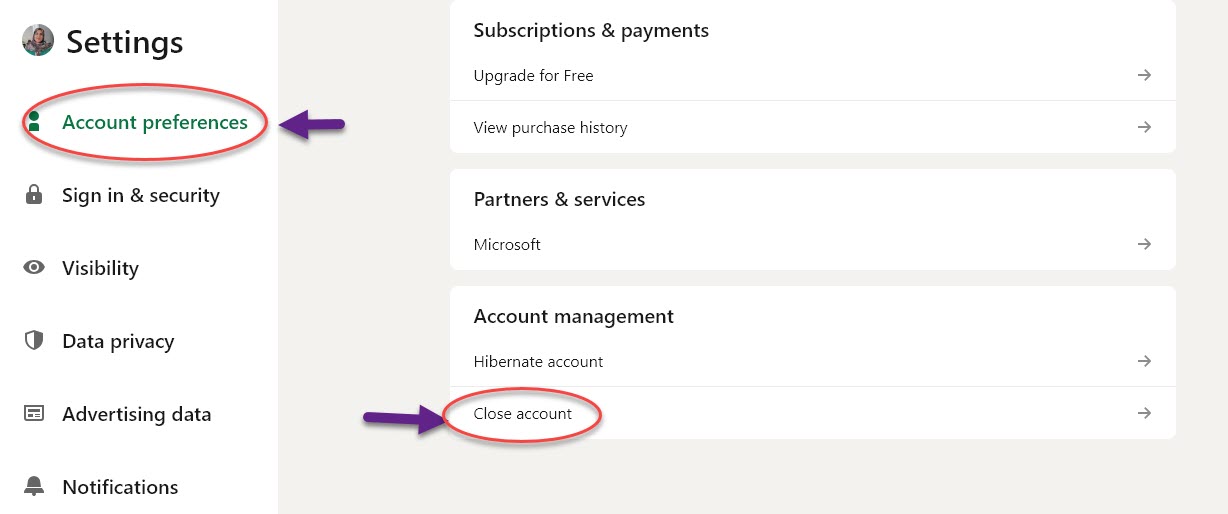Click the Advertising data newspaper icon

point(34,414)
